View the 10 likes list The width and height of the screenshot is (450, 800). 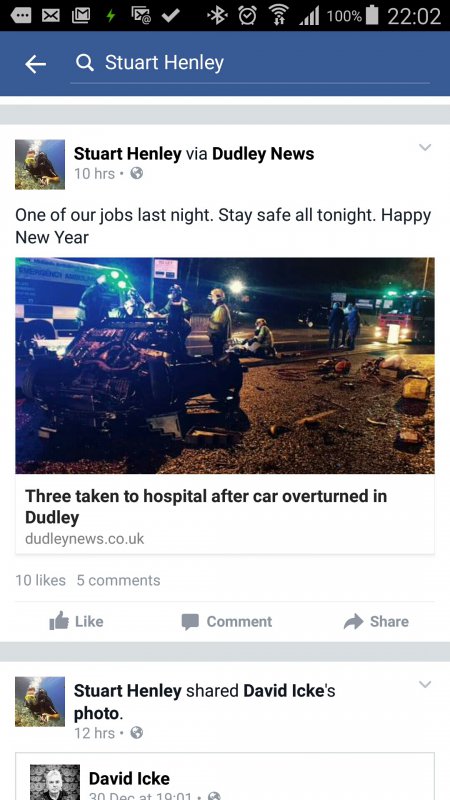40,580
